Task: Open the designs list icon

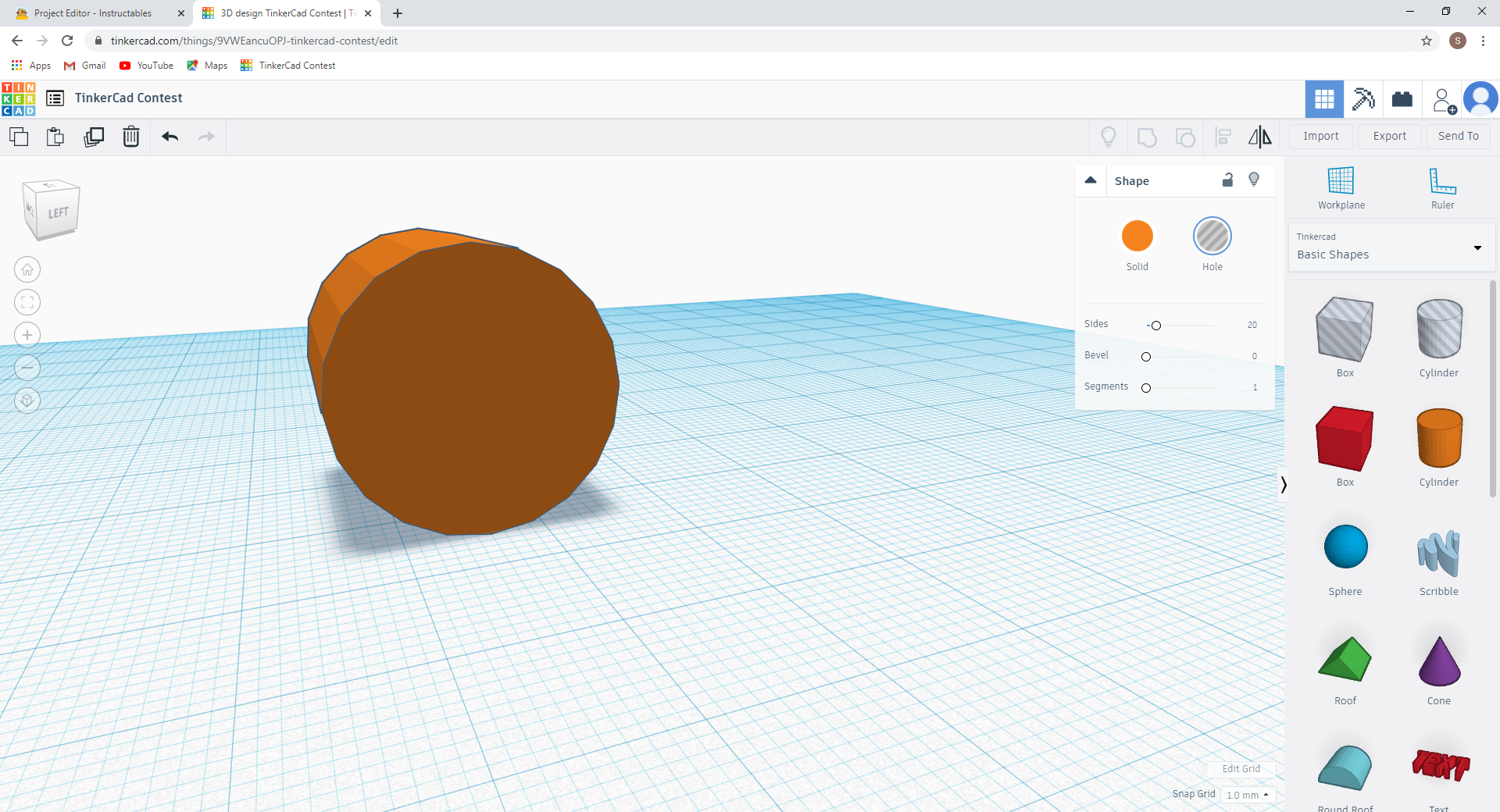Action: click(x=55, y=98)
